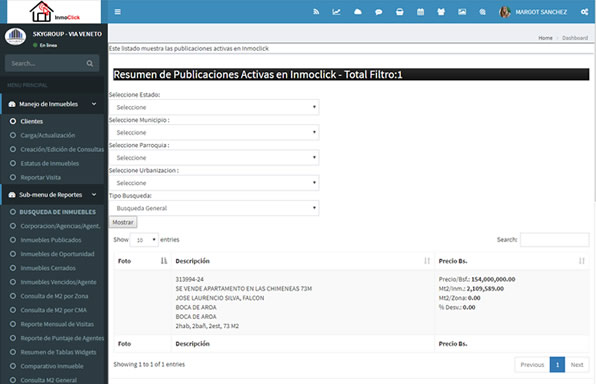Click the Mostrar button

point(123,222)
